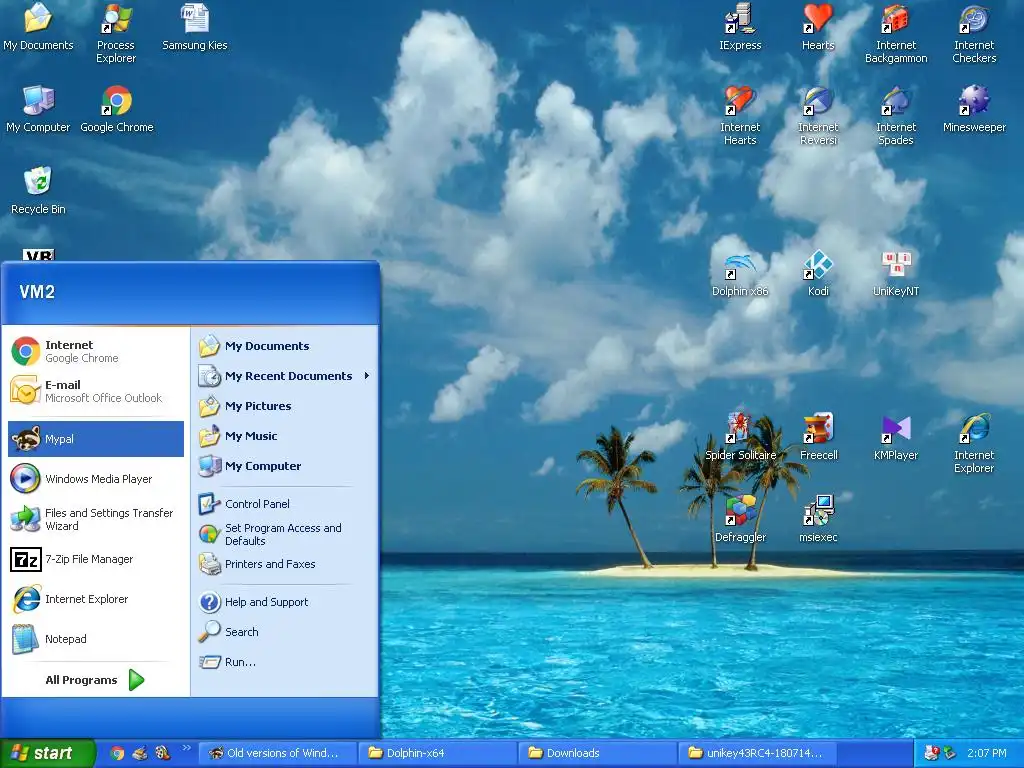Select the Samsung Kies desktop shortcut

point(195,28)
